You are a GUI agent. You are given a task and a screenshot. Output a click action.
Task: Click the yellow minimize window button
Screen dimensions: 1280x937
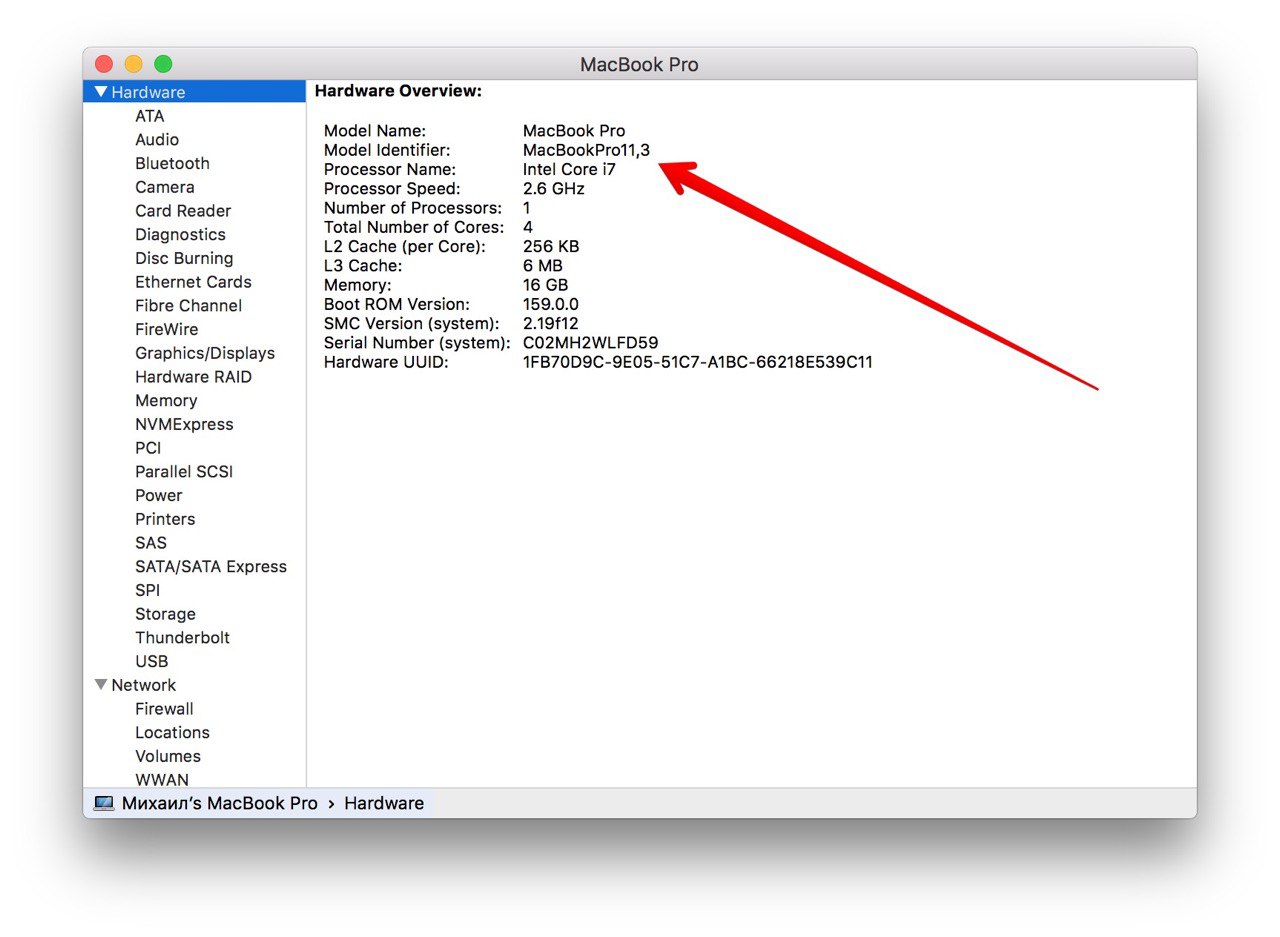coord(133,64)
